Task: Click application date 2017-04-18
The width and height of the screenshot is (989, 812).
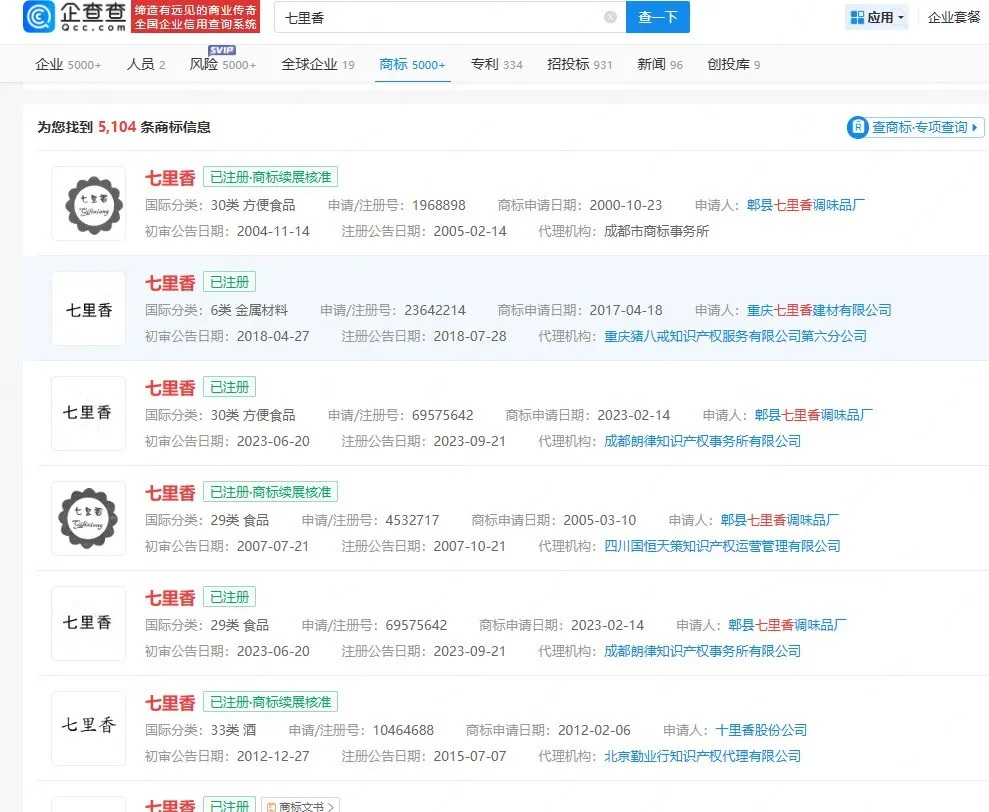Action: pyautogui.click(x=626, y=310)
